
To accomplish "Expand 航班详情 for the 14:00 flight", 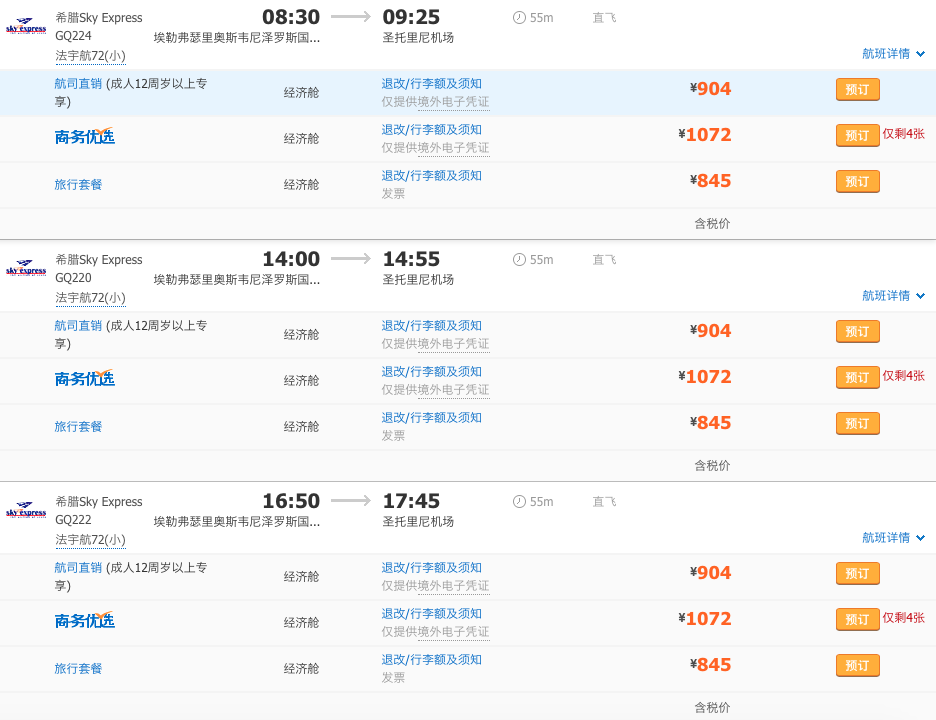I will coord(893,296).
